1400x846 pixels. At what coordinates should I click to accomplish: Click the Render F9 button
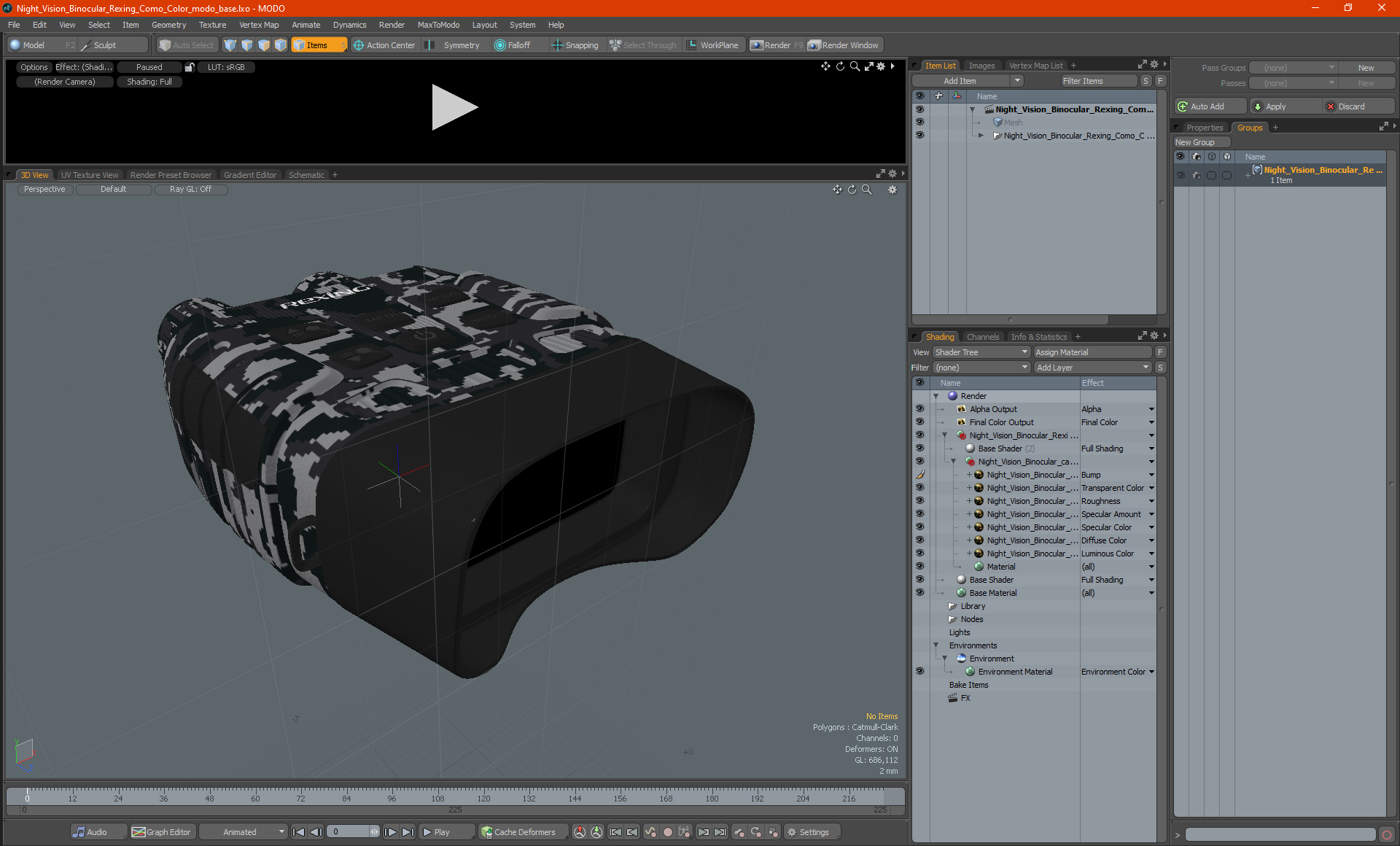[x=777, y=45]
